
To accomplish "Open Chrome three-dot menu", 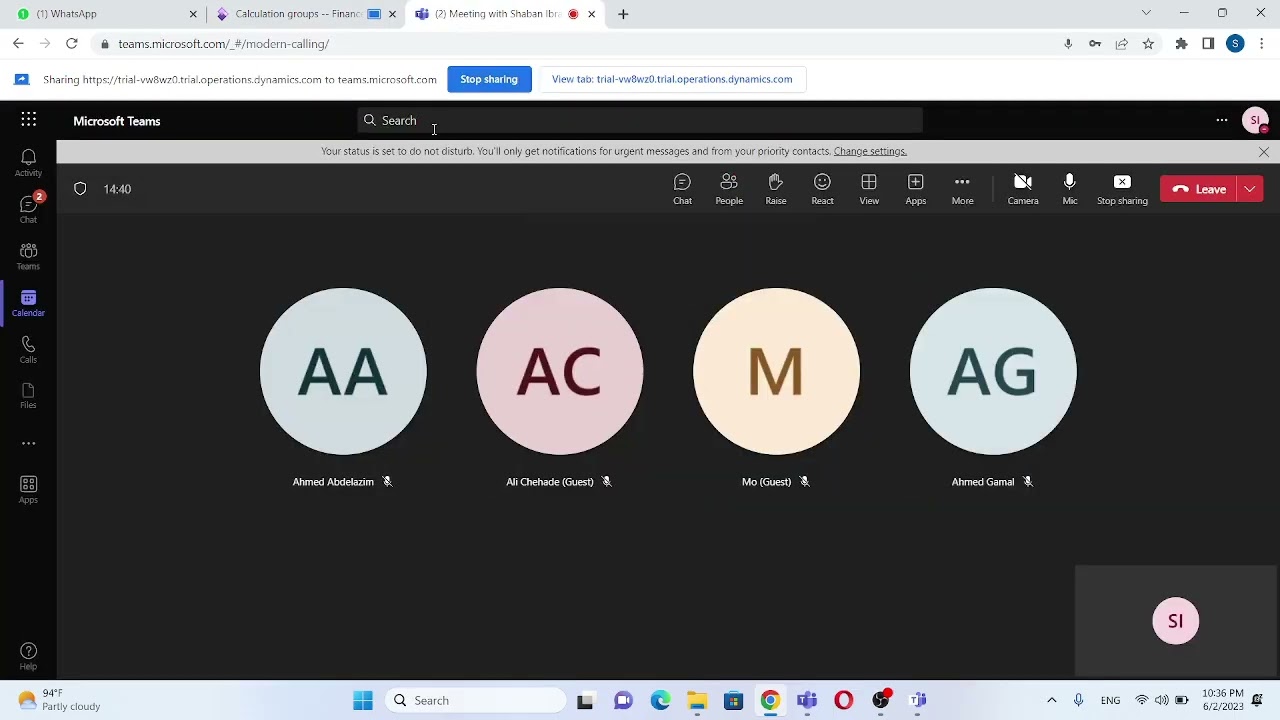I will [1262, 44].
